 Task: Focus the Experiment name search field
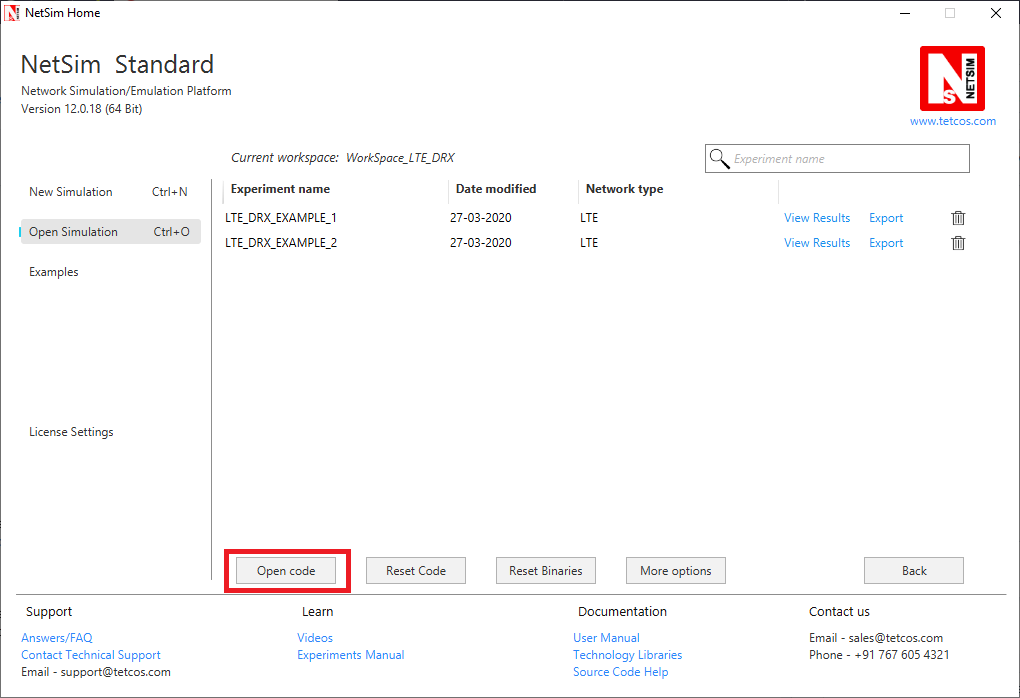837,159
